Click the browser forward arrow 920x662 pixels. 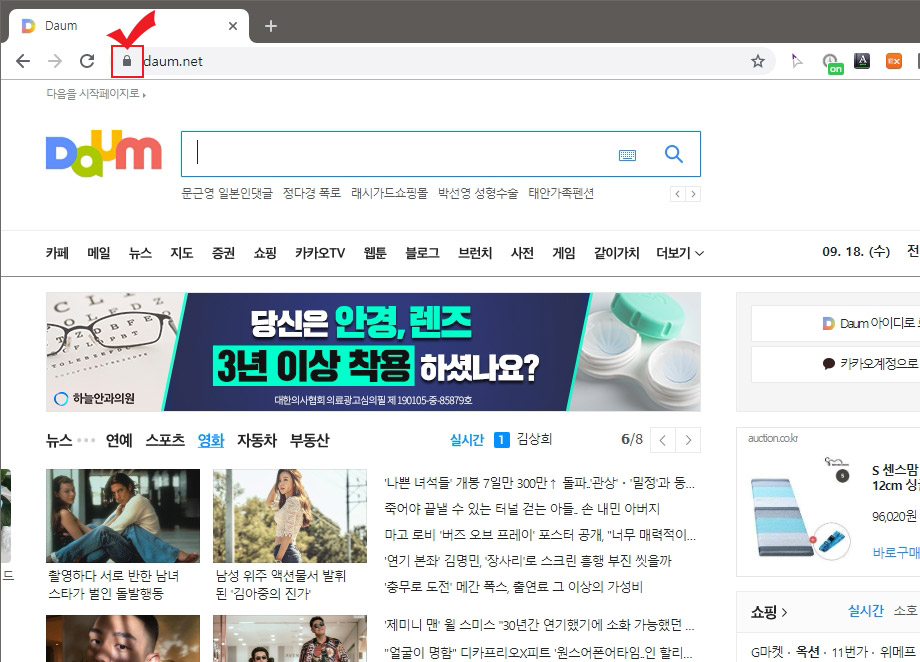click(55, 61)
